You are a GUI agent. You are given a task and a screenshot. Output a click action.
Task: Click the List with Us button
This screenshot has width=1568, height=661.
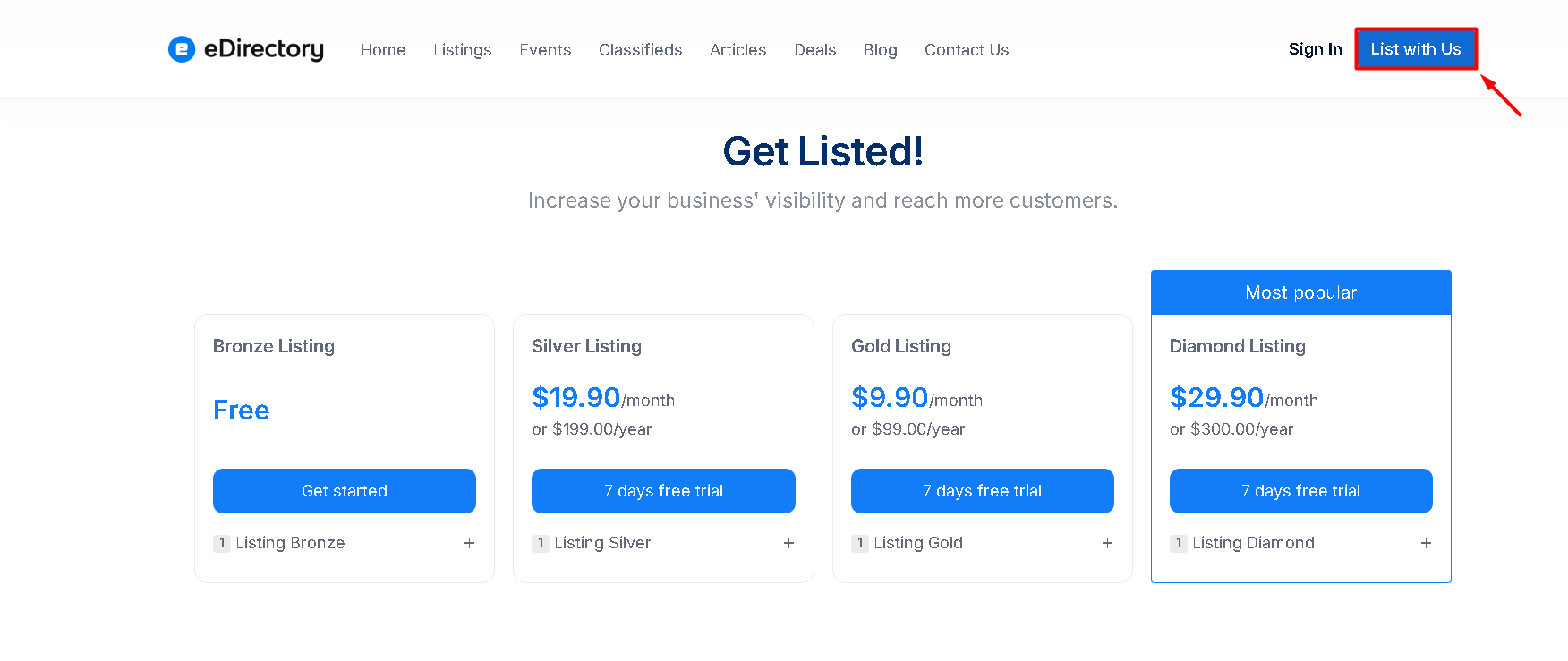point(1416,49)
